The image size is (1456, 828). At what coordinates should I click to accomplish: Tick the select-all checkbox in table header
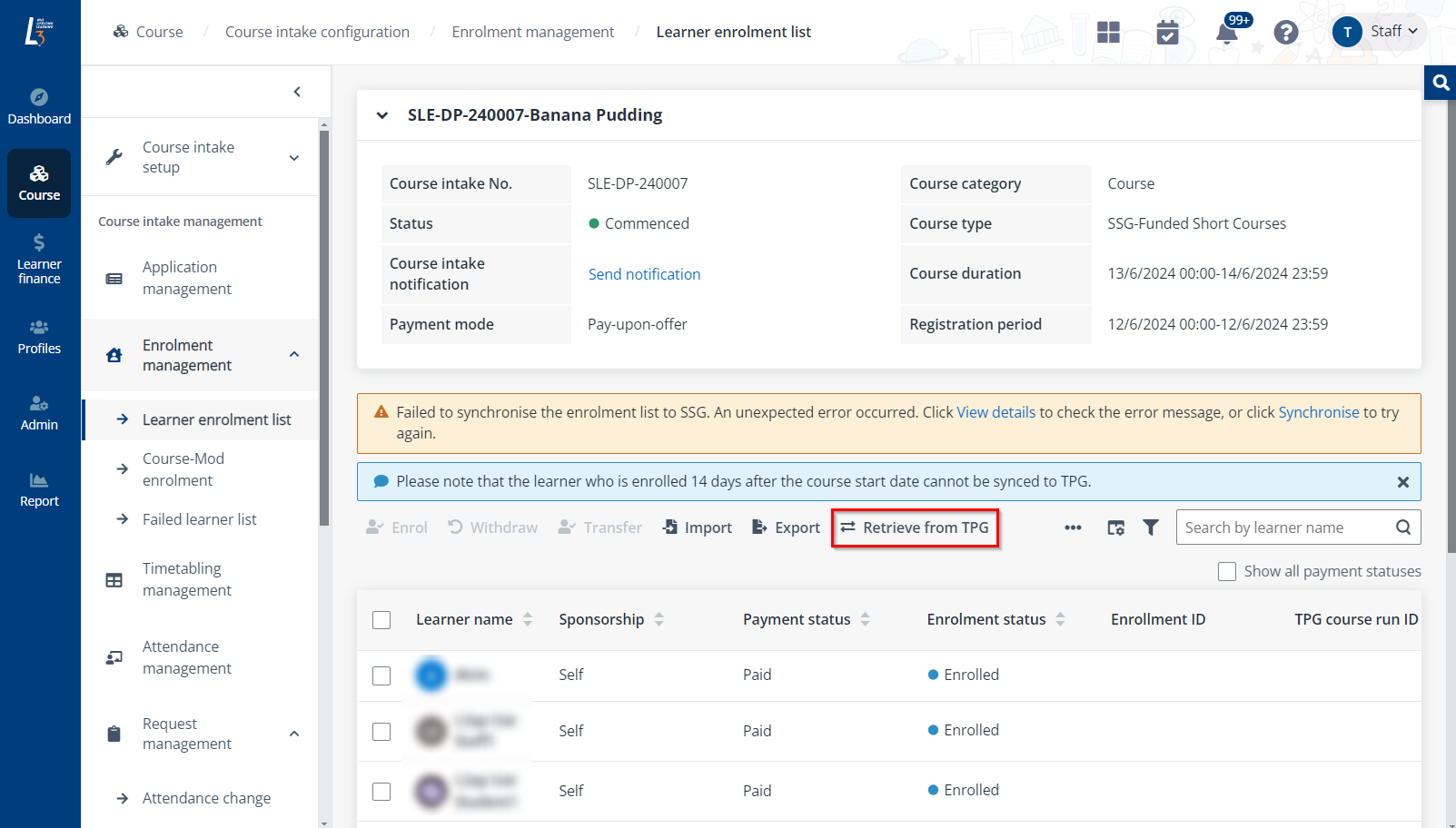click(381, 620)
